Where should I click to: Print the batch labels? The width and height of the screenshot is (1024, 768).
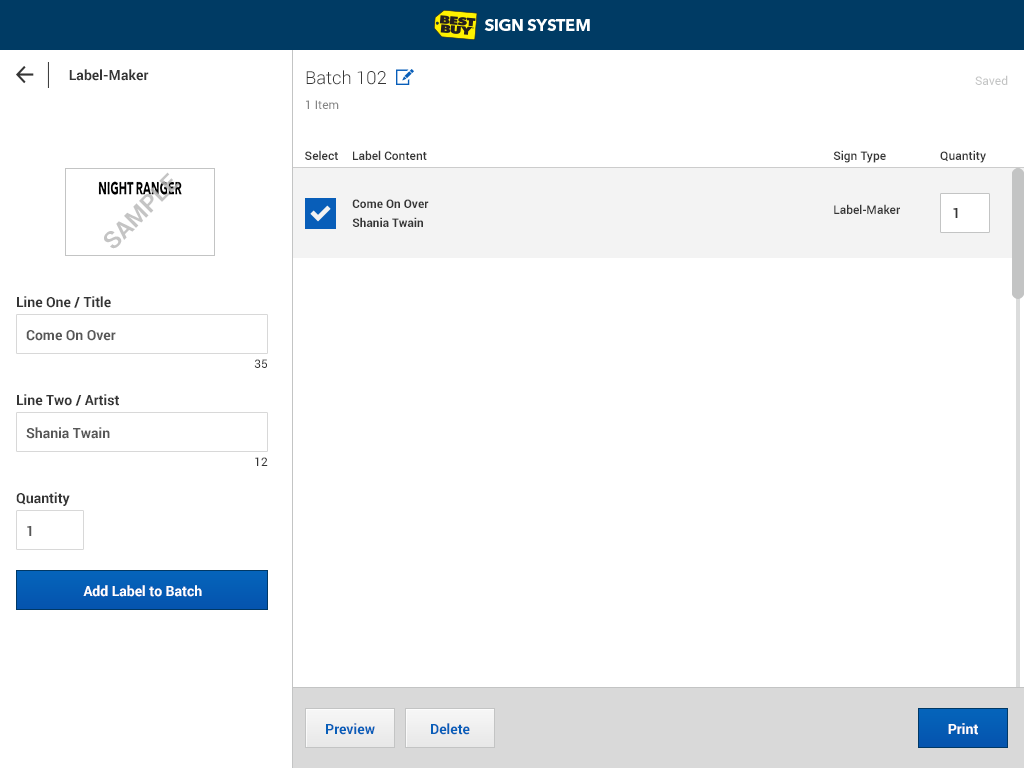[963, 728]
